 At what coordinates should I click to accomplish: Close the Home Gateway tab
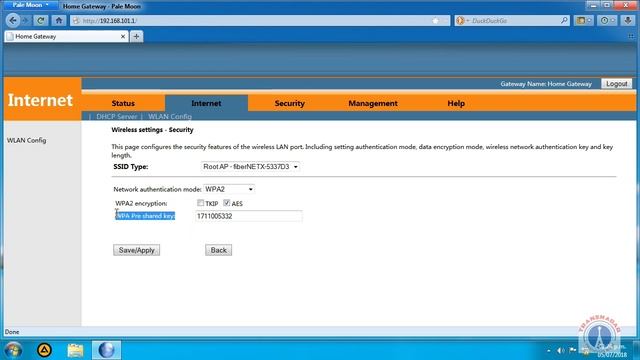pos(123,36)
